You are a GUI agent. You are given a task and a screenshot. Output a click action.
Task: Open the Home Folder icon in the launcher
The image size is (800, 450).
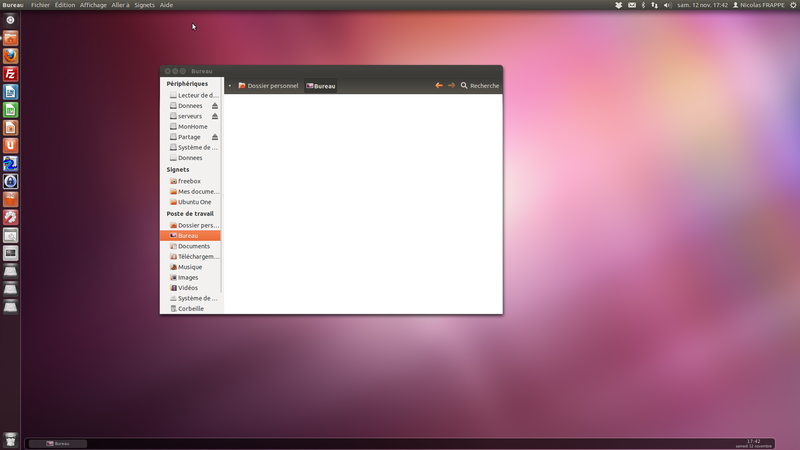pyautogui.click(x=10, y=38)
